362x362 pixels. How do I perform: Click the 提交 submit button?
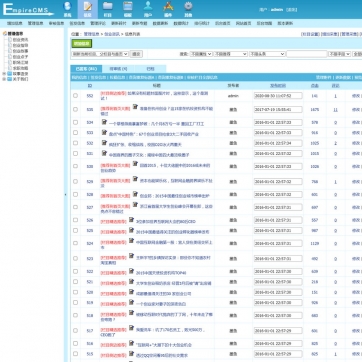click(136, 54)
